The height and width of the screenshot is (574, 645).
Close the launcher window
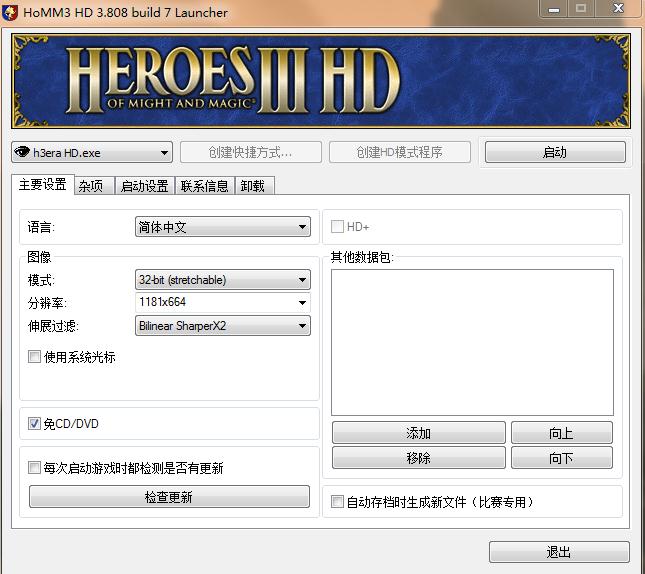coord(618,9)
